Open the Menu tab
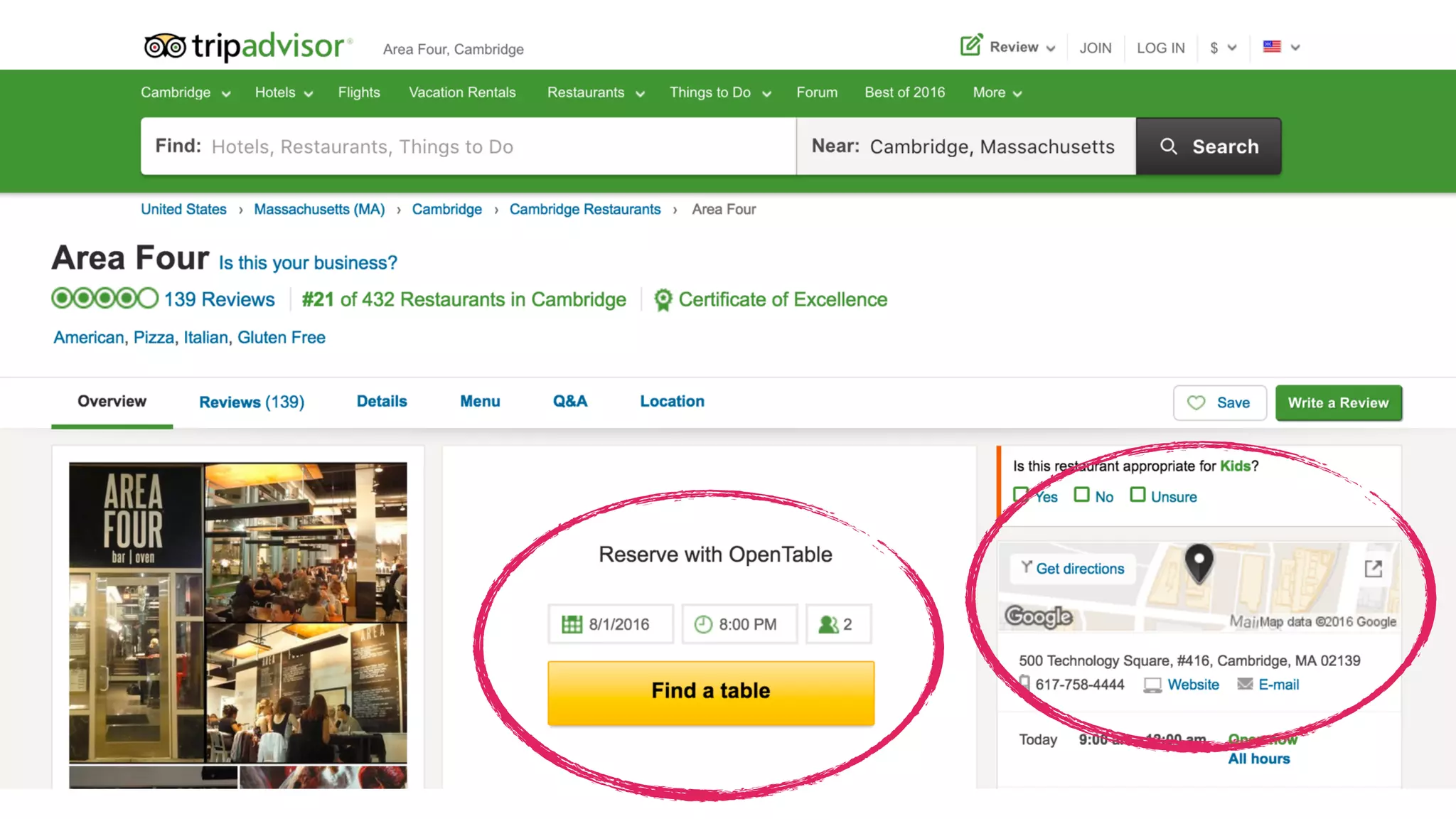The image size is (1456, 819). coord(480,402)
